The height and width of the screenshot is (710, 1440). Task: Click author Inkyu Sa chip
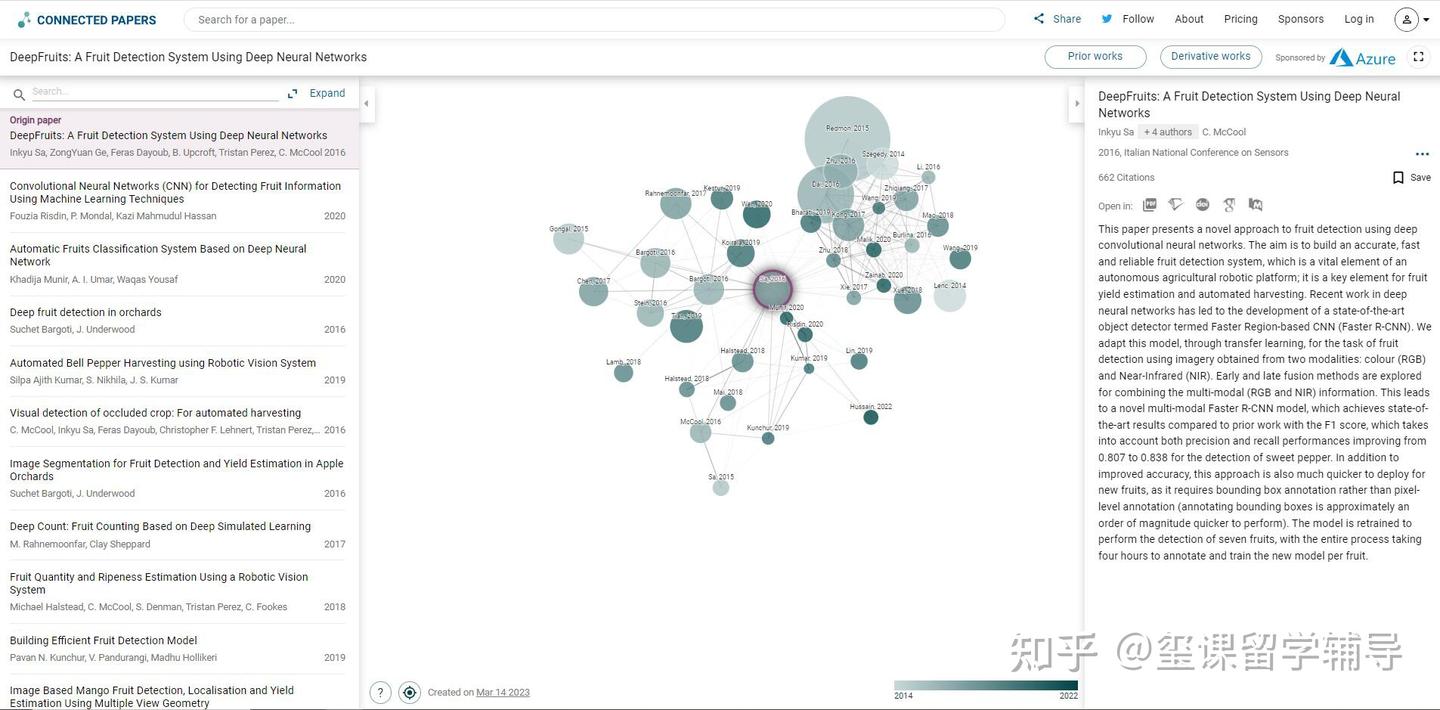pos(1116,132)
